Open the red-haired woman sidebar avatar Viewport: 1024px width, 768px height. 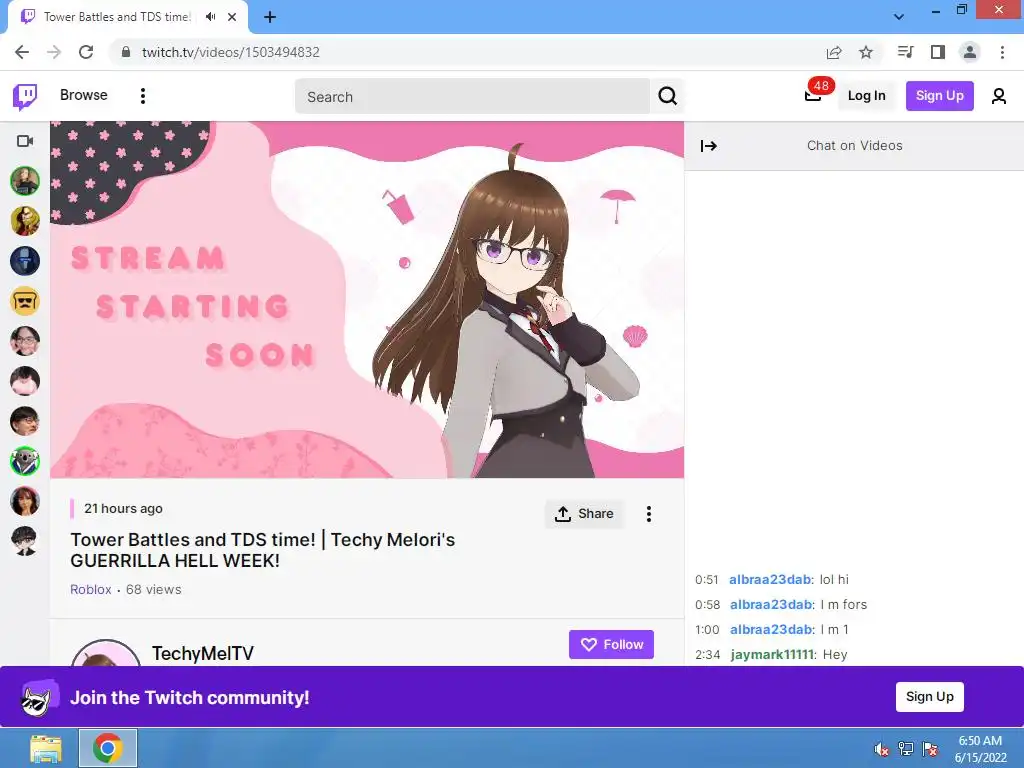(x=25, y=501)
